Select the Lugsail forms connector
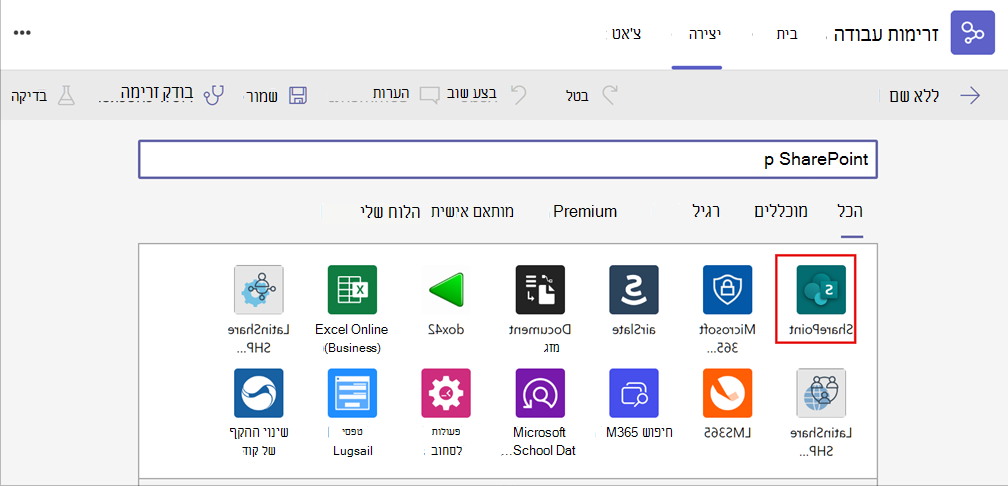The width and height of the screenshot is (1008, 486). [x=352, y=393]
